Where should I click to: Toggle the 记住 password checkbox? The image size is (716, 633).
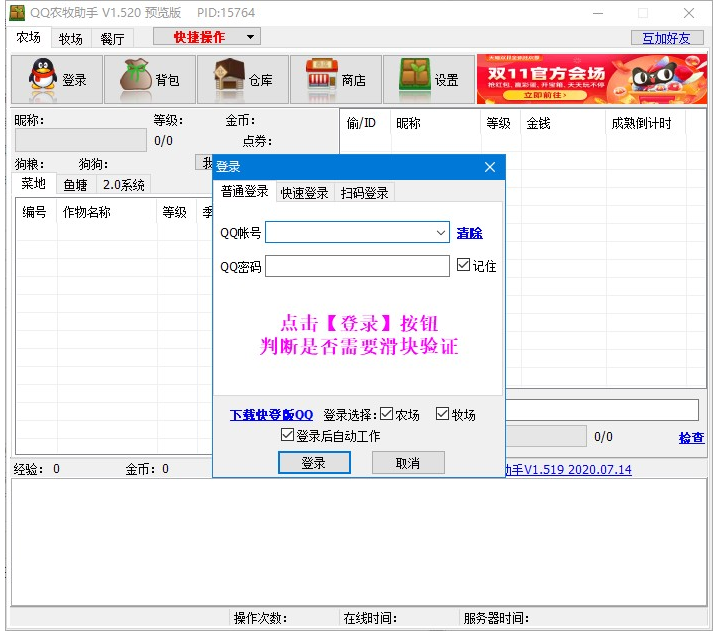(x=463, y=265)
